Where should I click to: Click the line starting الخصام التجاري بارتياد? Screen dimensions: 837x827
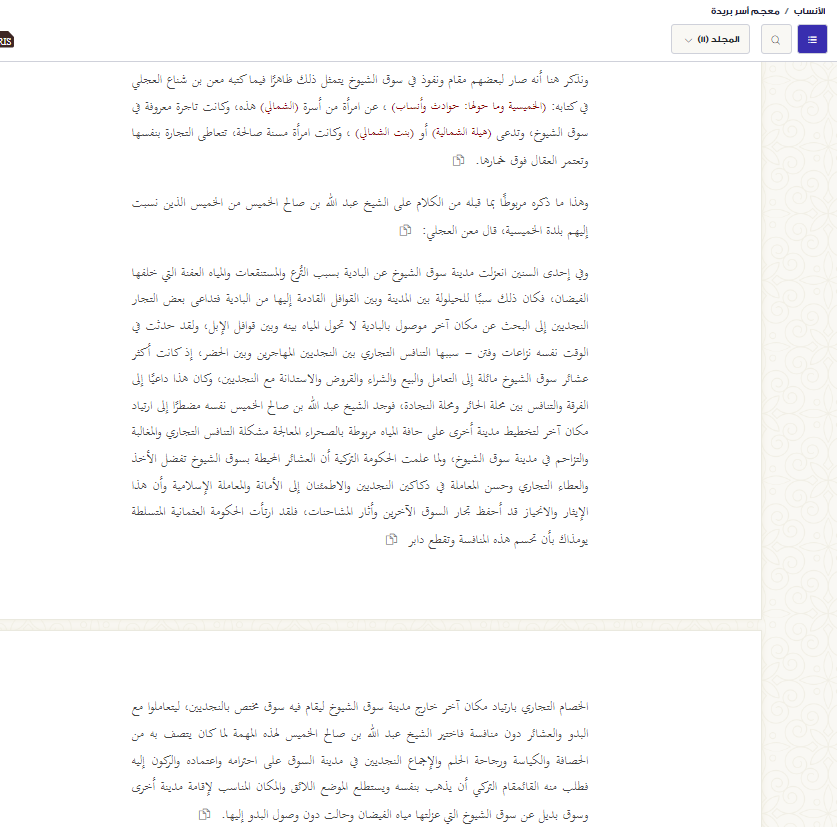pos(360,707)
